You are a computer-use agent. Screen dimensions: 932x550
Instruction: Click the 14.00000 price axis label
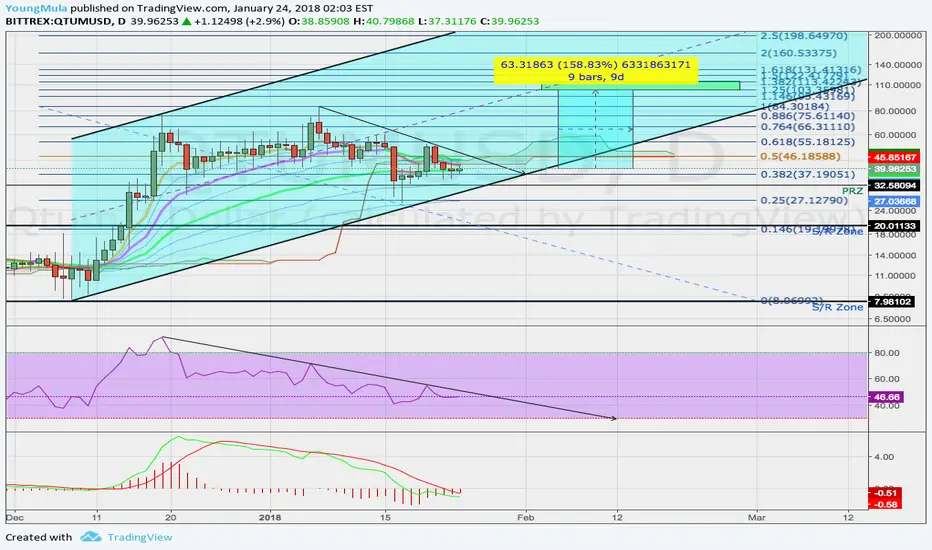[x=895, y=255]
